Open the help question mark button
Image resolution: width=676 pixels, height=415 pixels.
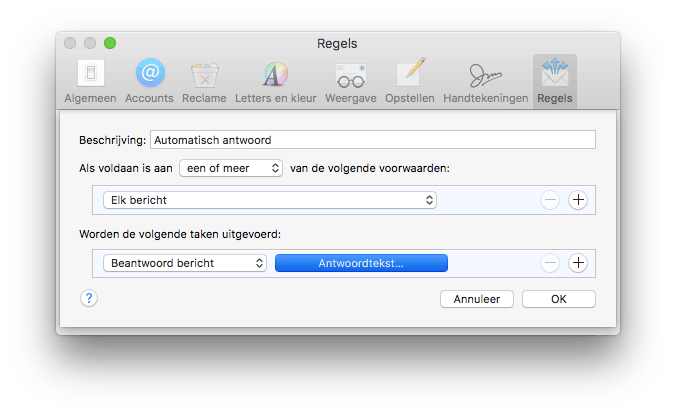pyautogui.click(x=89, y=298)
